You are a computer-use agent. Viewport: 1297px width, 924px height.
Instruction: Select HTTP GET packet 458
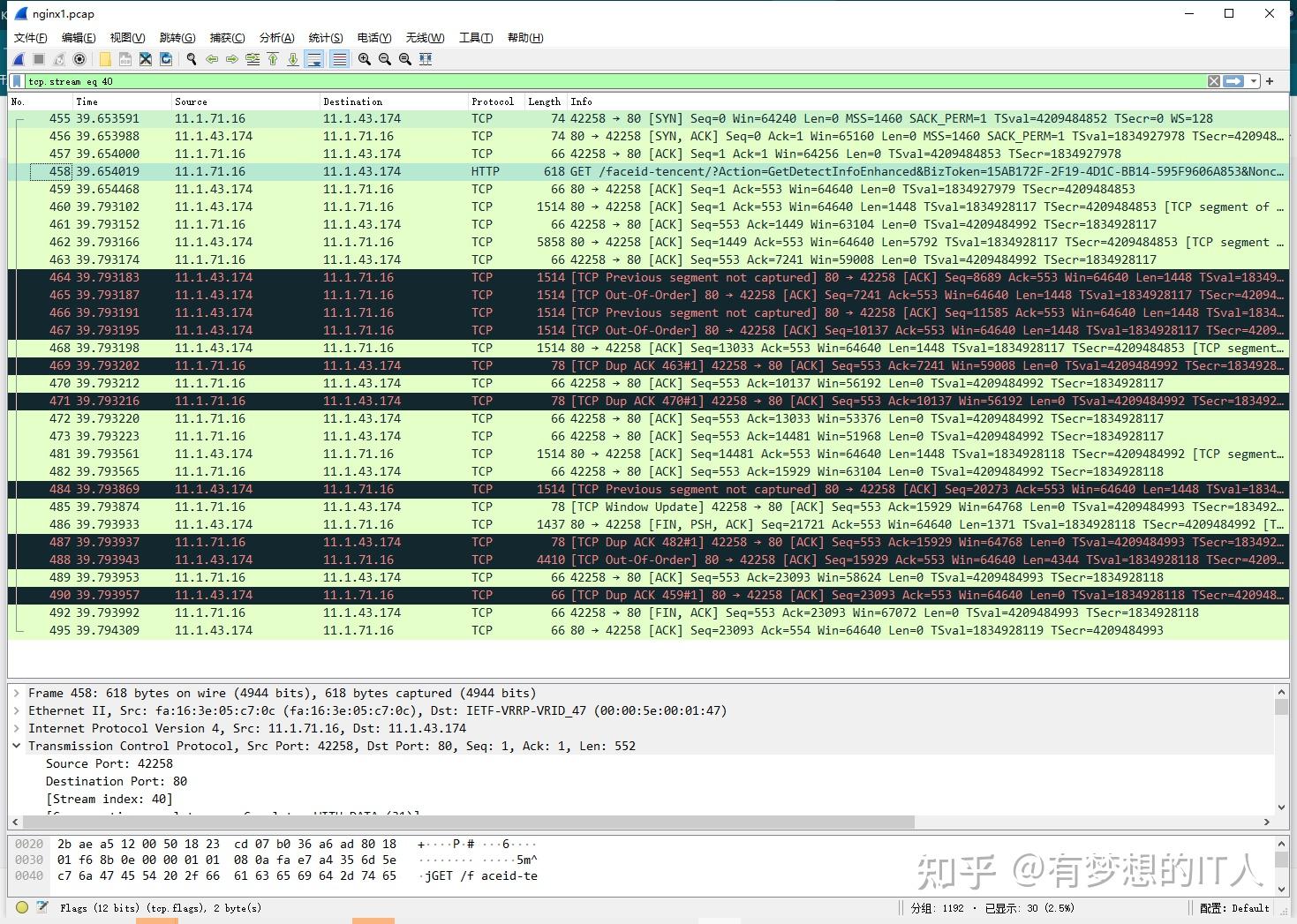648,171
